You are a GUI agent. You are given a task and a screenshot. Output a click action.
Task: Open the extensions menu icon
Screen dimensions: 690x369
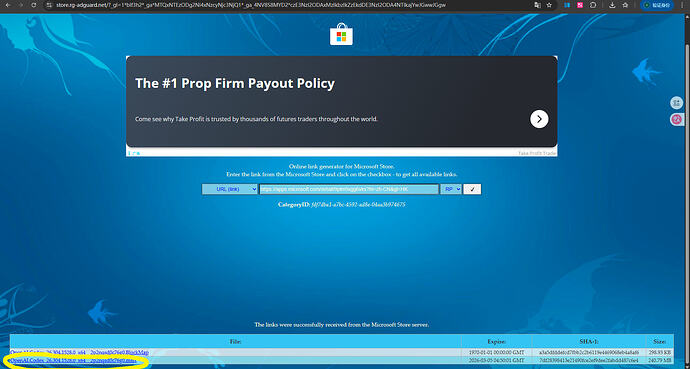pyautogui.click(x=593, y=5)
